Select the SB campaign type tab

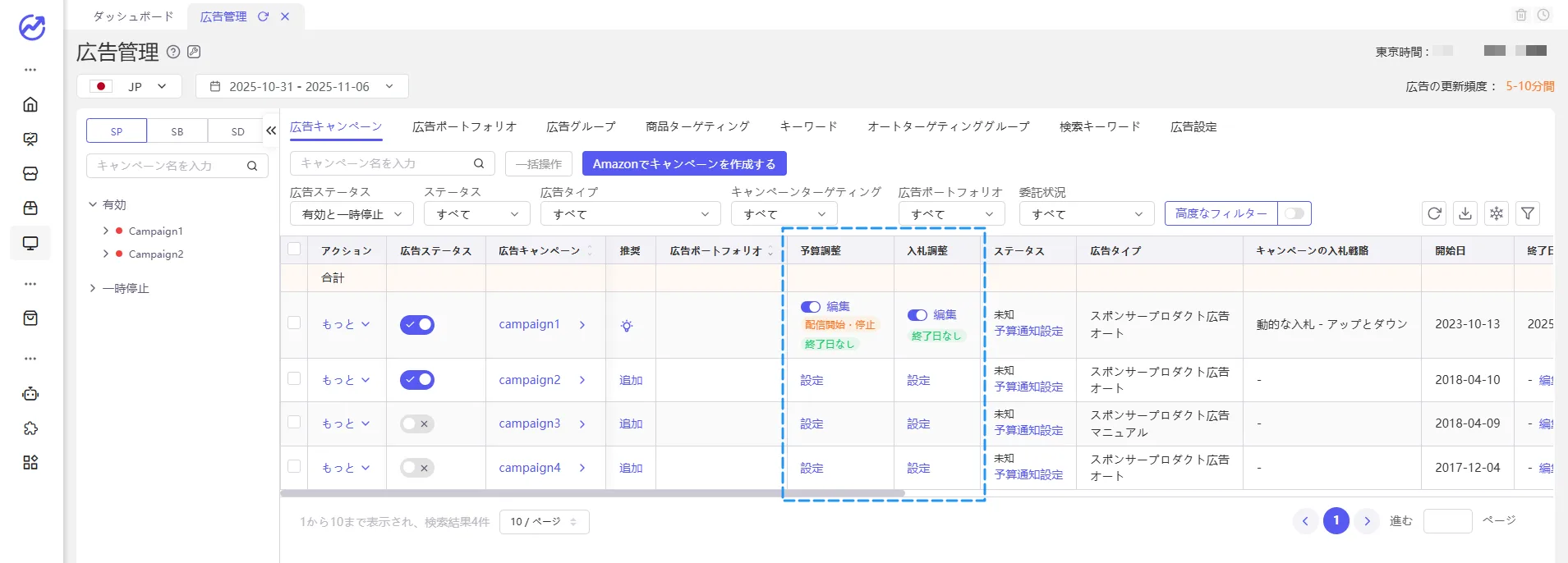tap(177, 131)
